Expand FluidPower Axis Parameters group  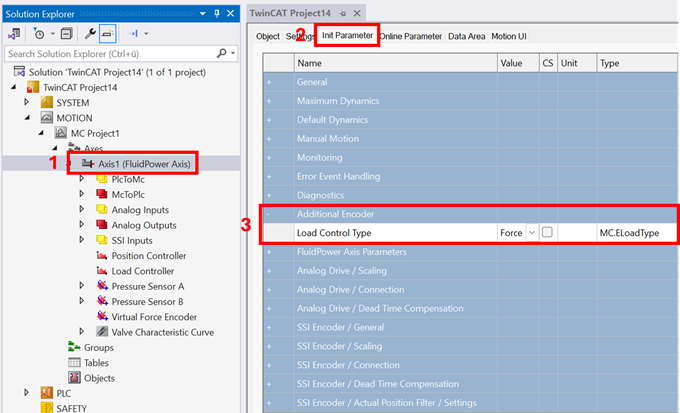269,252
